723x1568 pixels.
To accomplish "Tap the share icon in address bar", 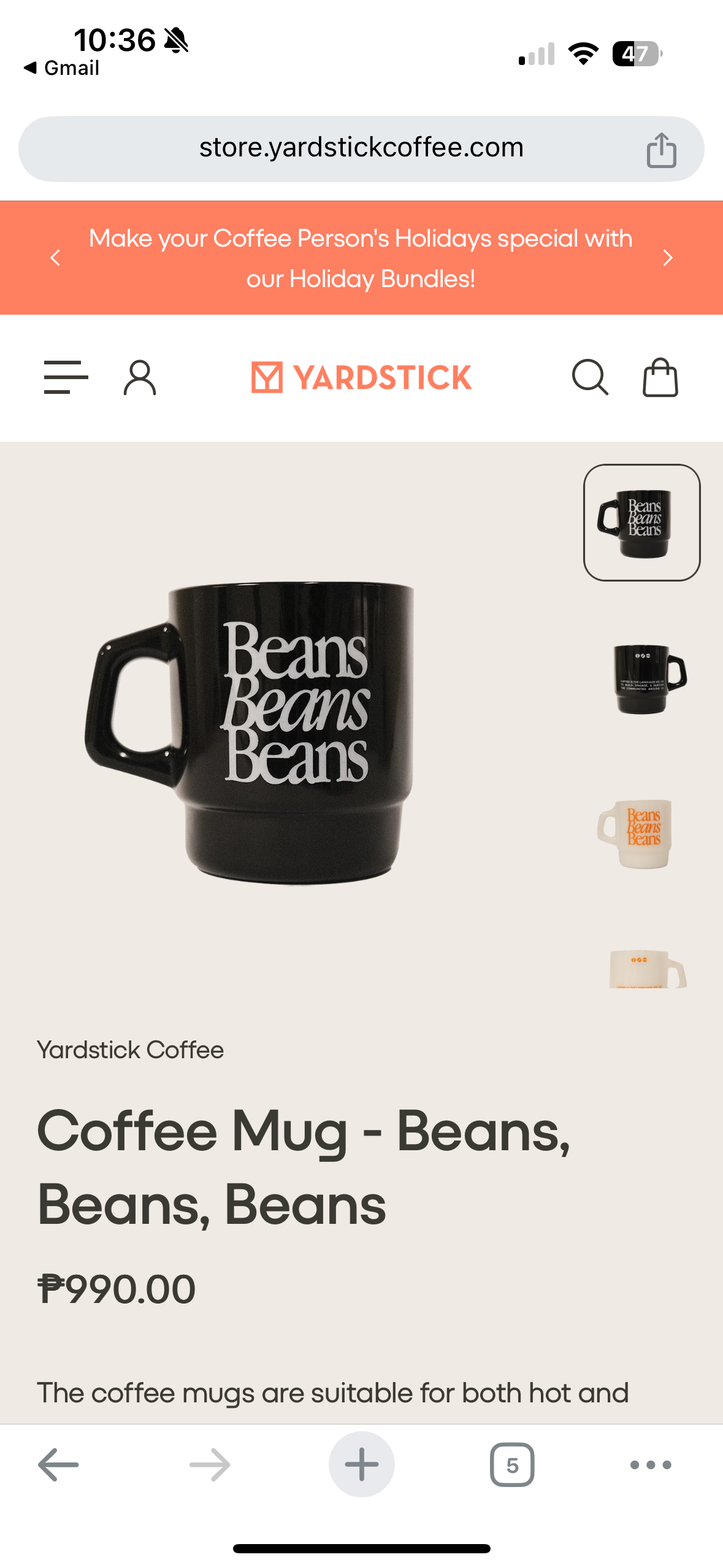I will [661, 150].
